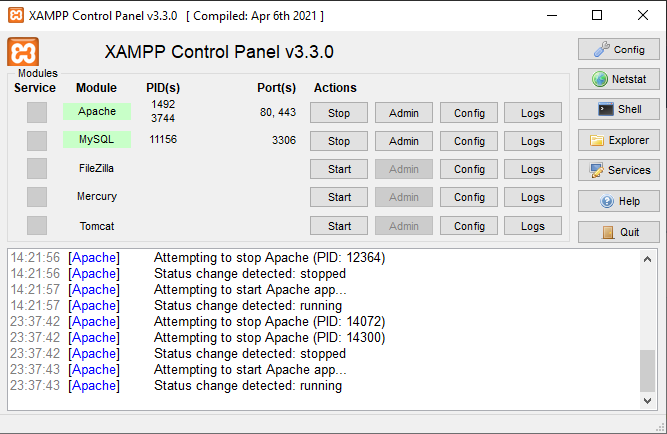Viewport: 667px width, 434px height.
Task: Start the Tomcat module
Action: (x=339, y=226)
